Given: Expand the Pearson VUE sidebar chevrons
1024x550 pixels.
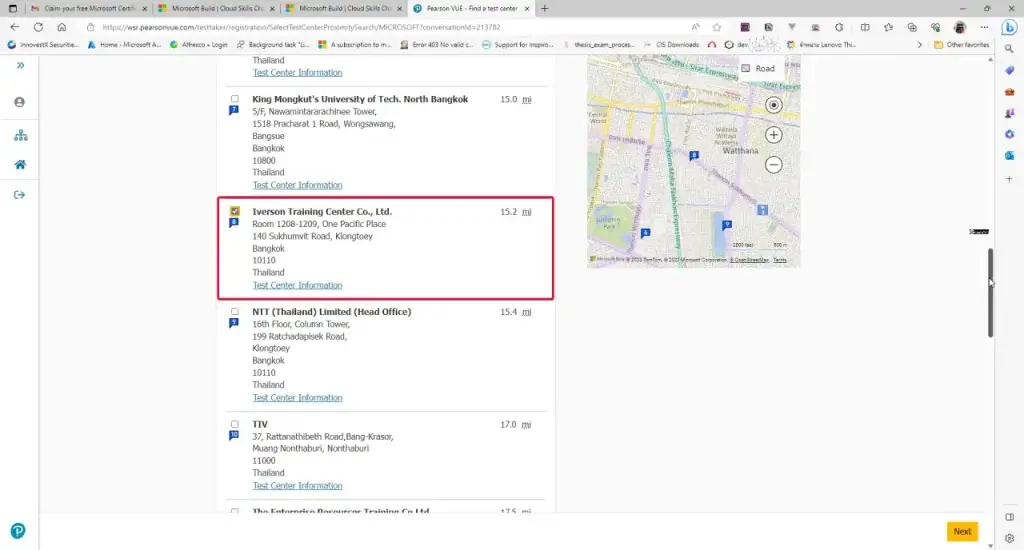Looking at the screenshot, I should tap(20, 65).
